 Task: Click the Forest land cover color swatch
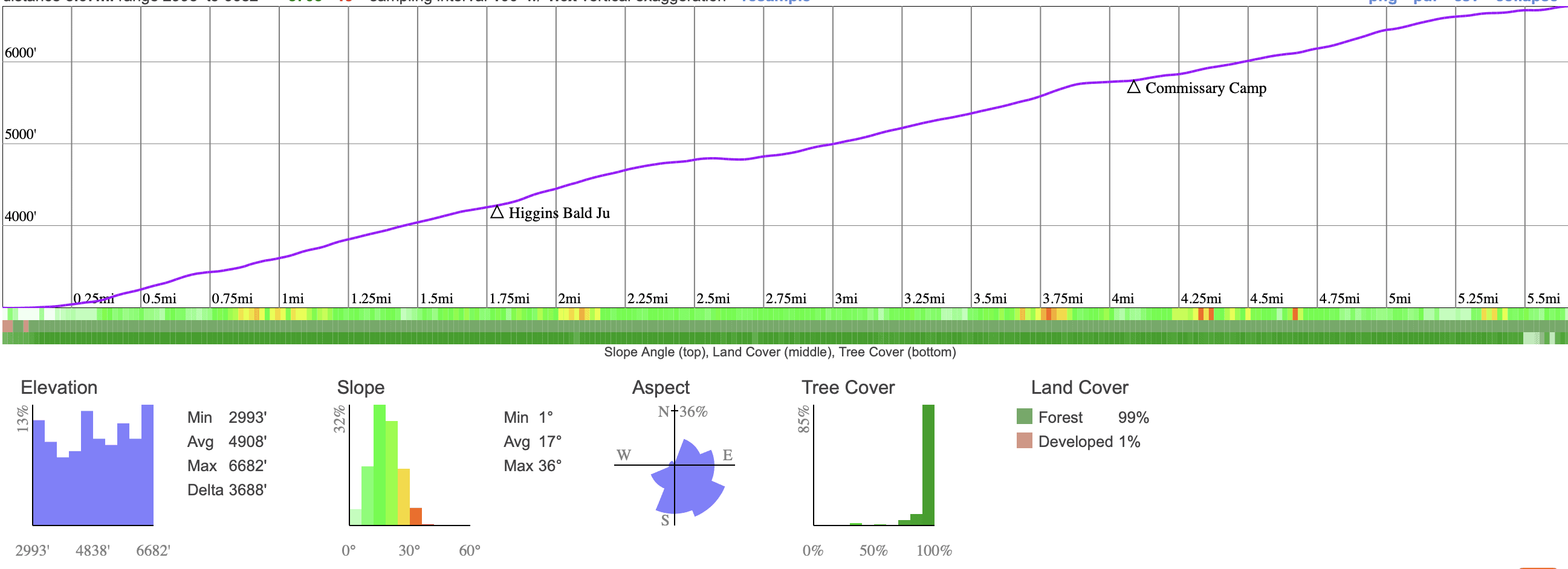click(1025, 417)
